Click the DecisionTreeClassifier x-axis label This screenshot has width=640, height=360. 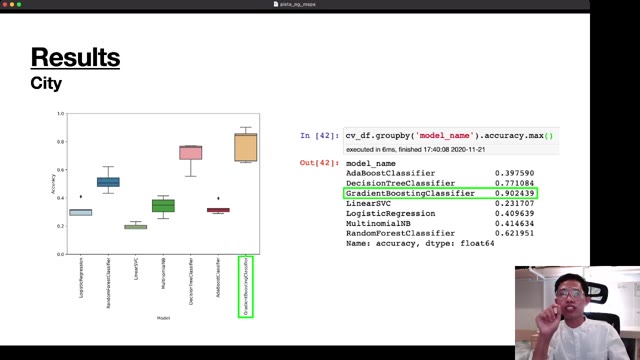click(x=191, y=281)
